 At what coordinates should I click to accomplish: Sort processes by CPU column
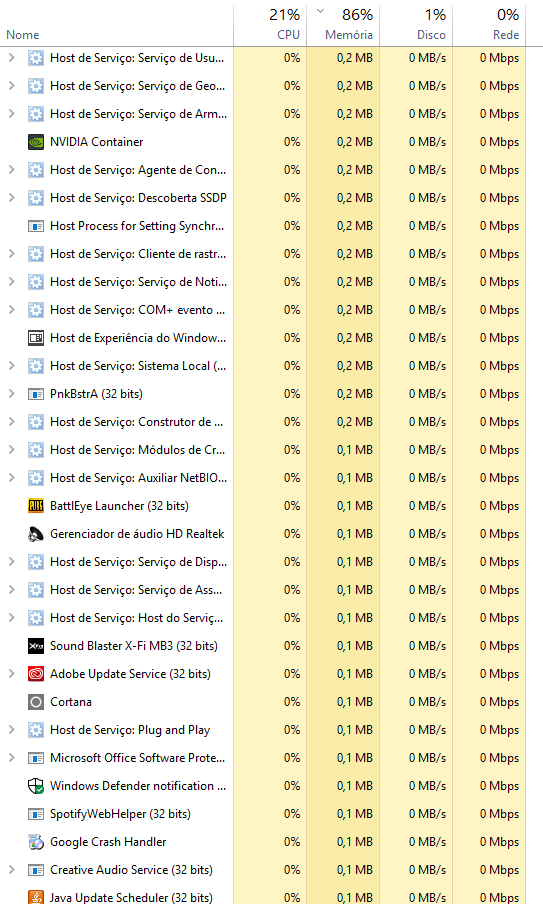coord(270,24)
